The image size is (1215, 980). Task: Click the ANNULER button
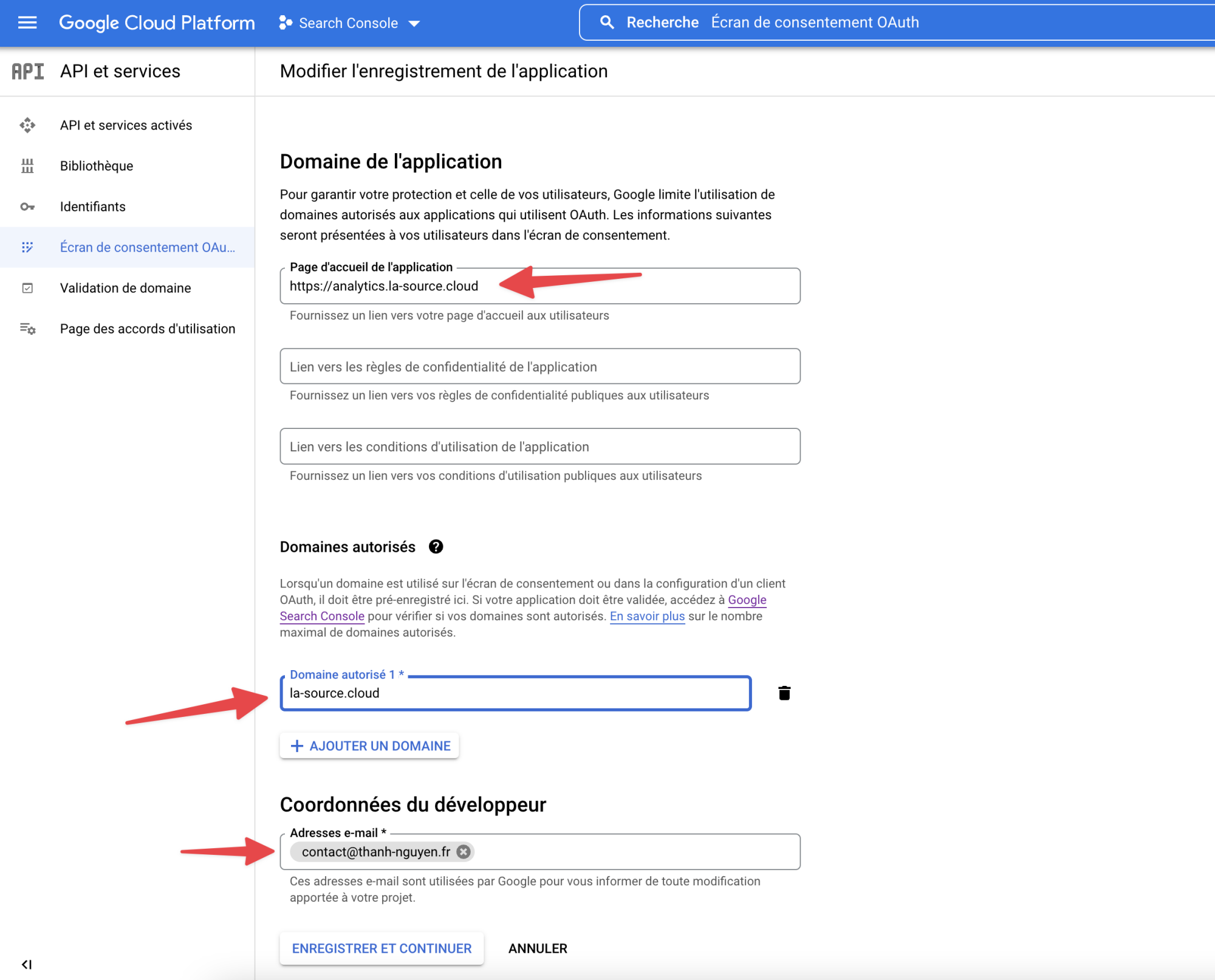[x=538, y=948]
